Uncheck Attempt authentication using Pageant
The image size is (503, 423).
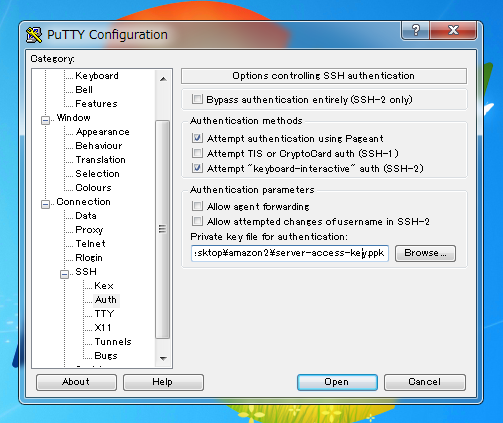coord(197,138)
